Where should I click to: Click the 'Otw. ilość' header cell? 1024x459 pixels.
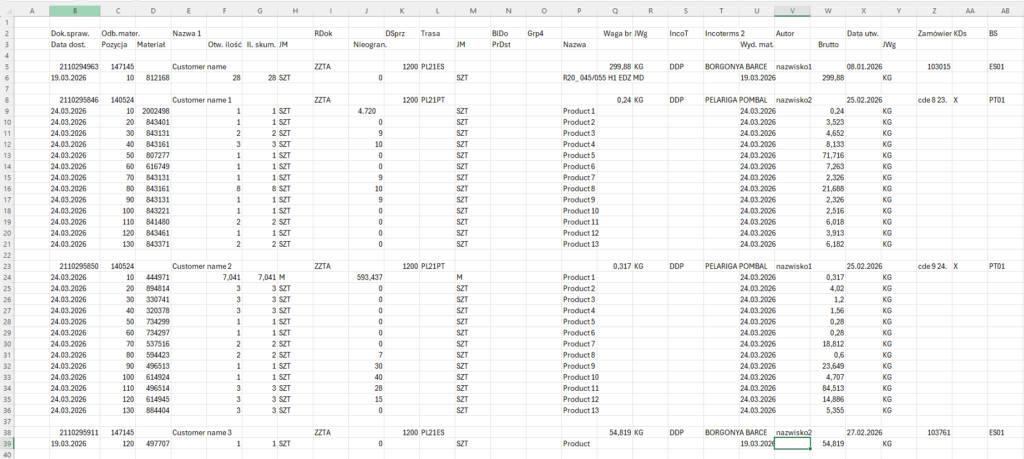[x=225, y=44]
